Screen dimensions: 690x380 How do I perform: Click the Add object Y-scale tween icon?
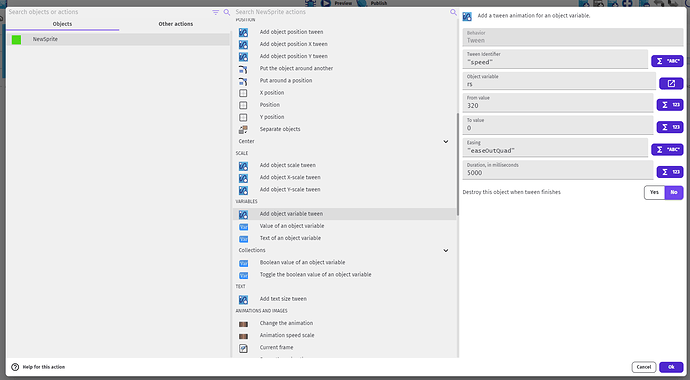[x=243, y=190]
